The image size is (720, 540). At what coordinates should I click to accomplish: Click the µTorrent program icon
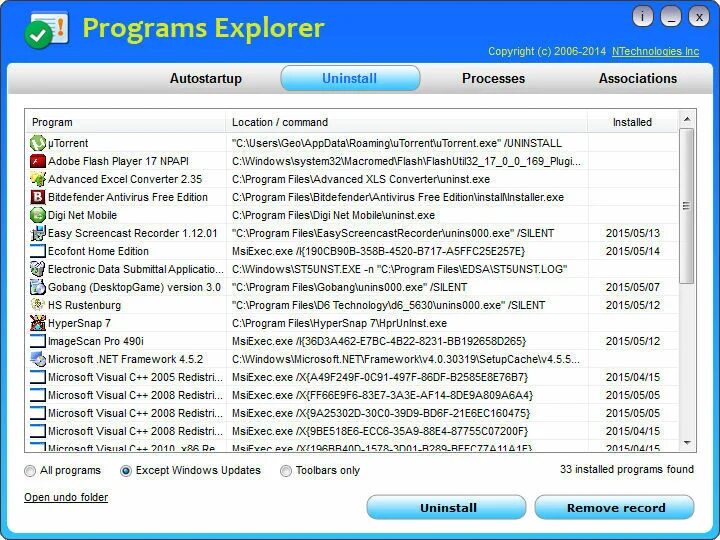[38, 143]
